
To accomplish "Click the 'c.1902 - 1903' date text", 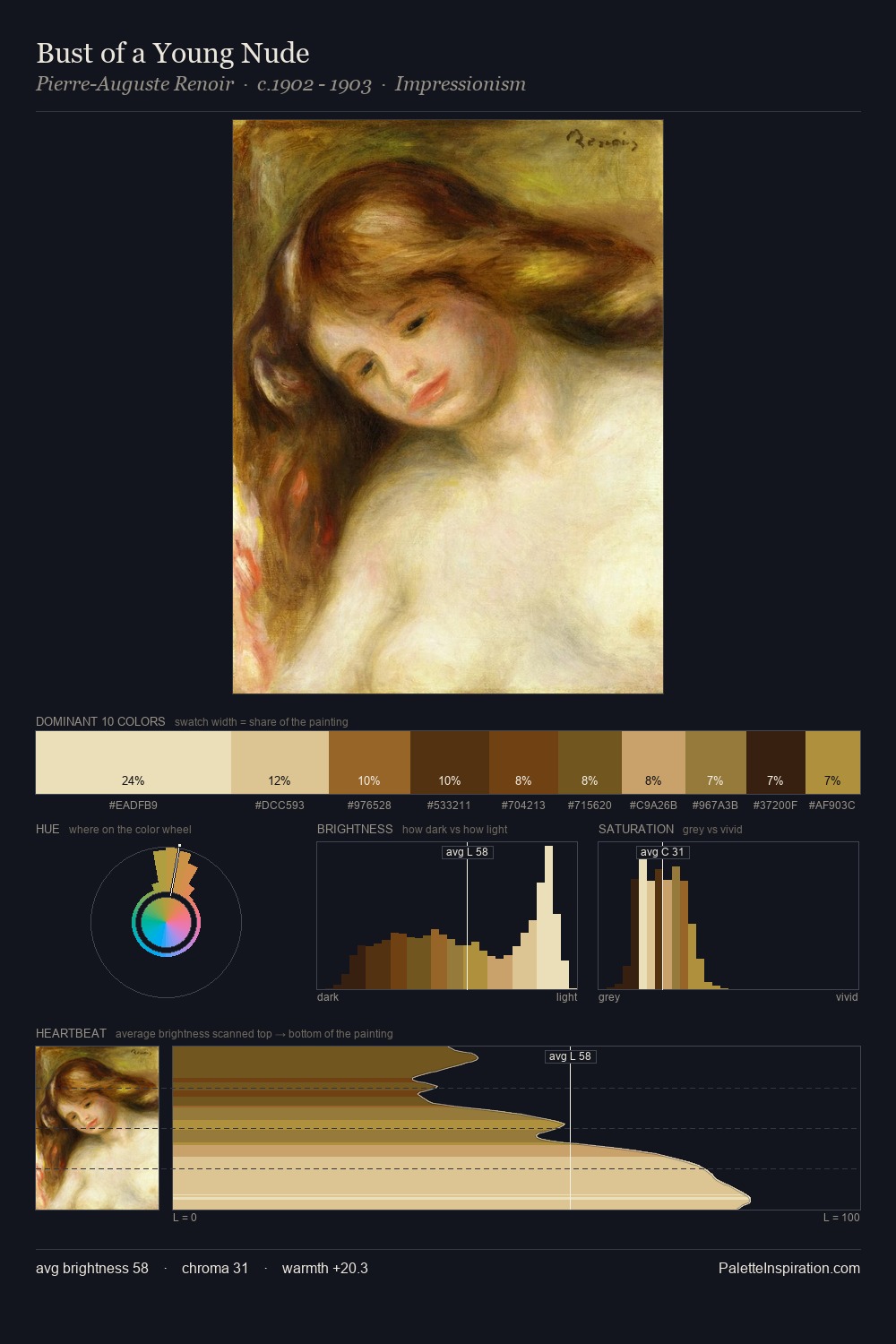I will [x=314, y=84].
